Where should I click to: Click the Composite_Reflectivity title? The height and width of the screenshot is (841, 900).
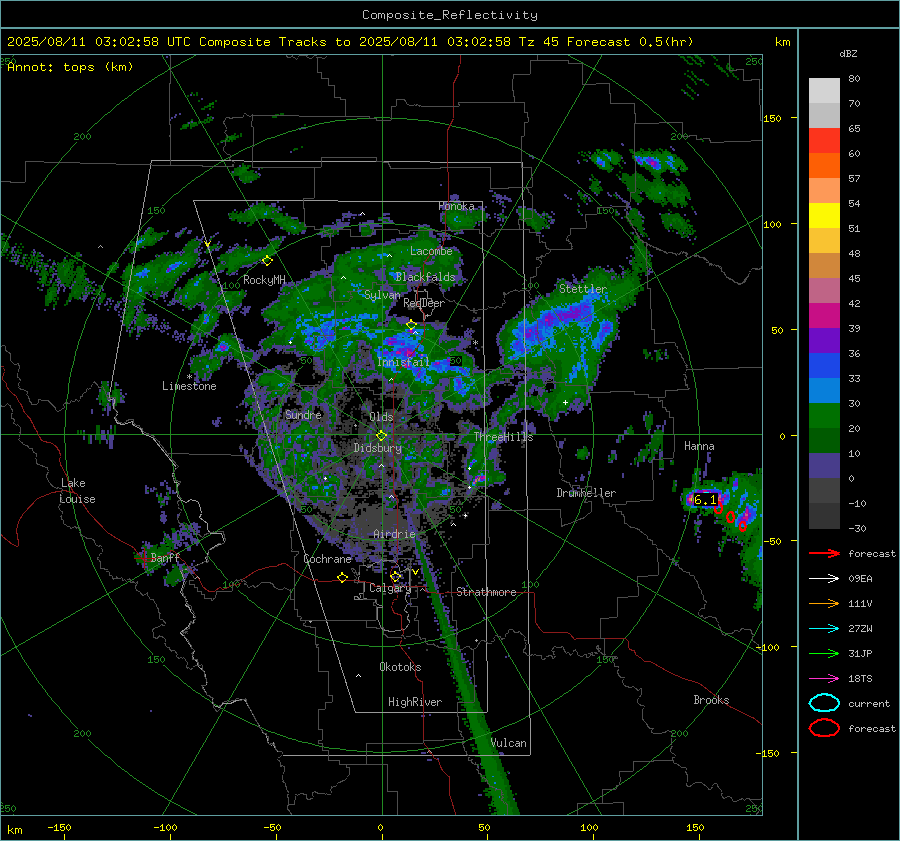coord(449,15)
